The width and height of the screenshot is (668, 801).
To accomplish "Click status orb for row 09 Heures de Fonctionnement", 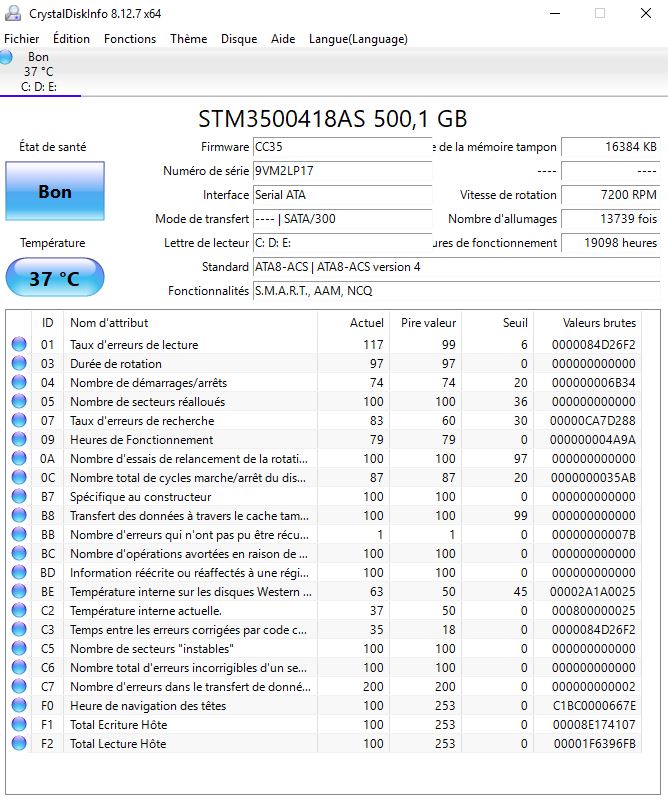I will [x=19, y=440].
